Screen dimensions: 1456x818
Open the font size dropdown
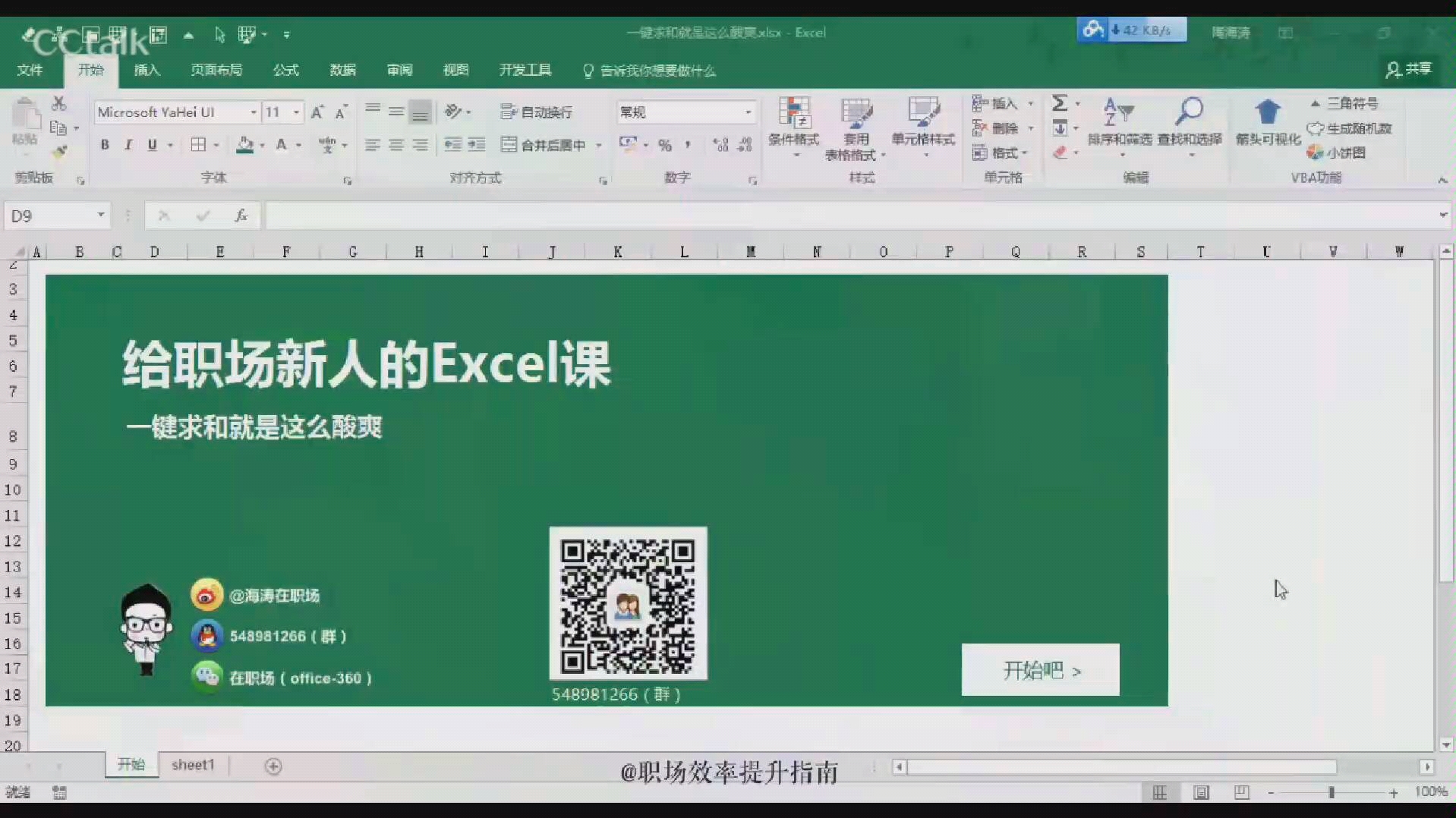[296, 112]
